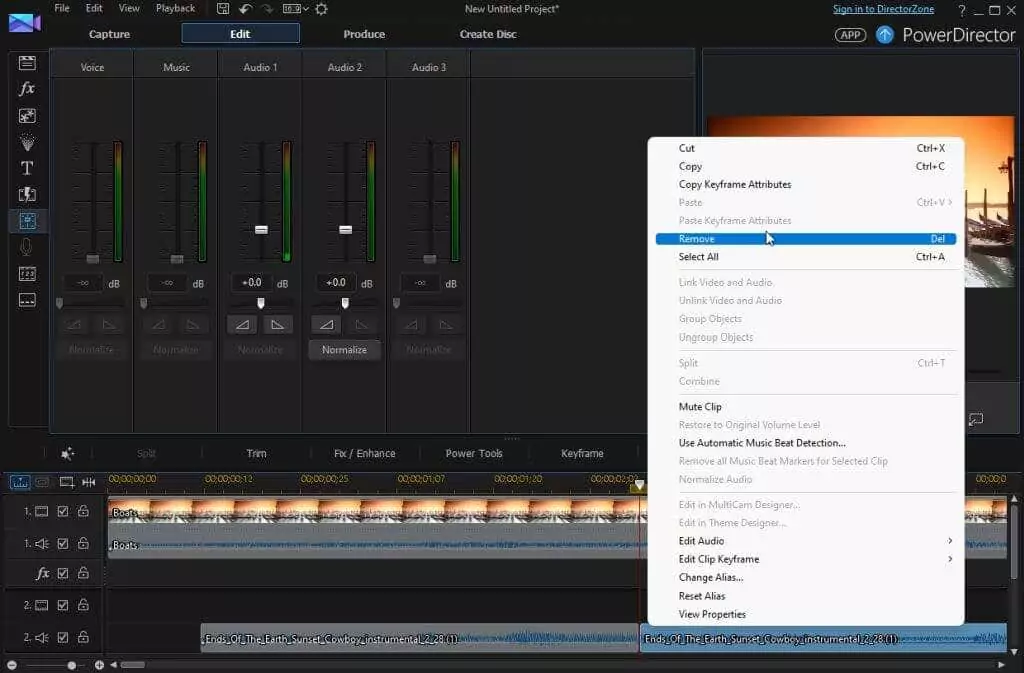
Task: Switch to the Produce tab
Action: pyautogui.click(x=364, y=34)
